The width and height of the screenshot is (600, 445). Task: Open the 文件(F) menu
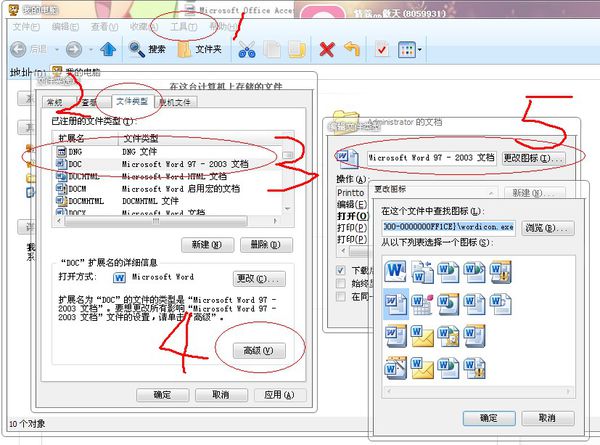[x=26, y=27]
